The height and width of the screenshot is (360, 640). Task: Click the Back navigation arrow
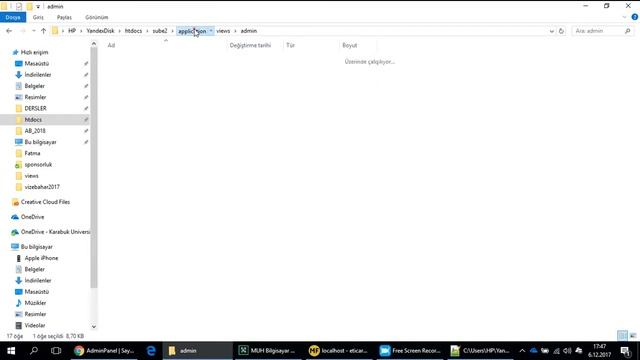9,31
